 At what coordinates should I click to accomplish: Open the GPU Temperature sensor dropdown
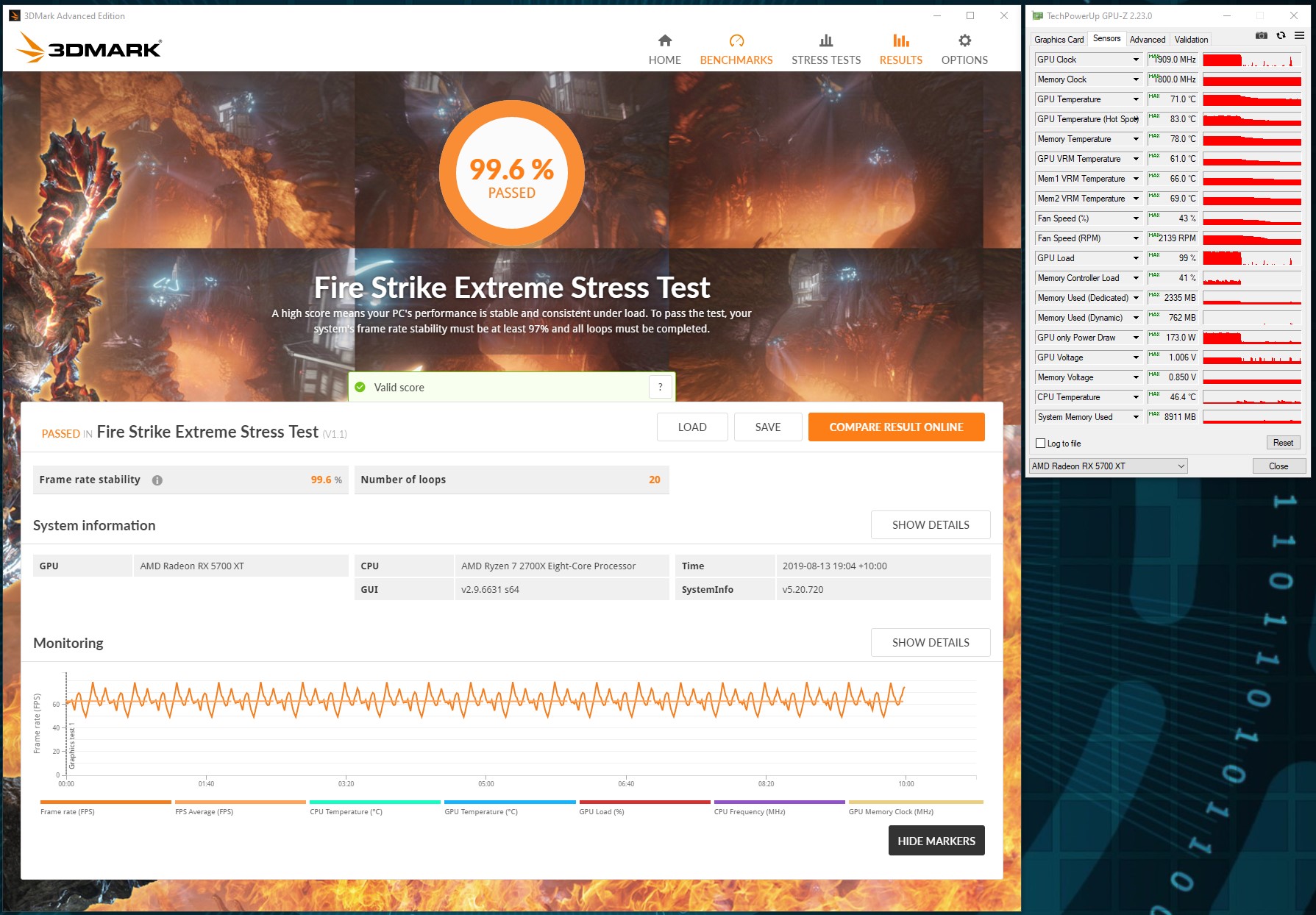coord(1136,99)
